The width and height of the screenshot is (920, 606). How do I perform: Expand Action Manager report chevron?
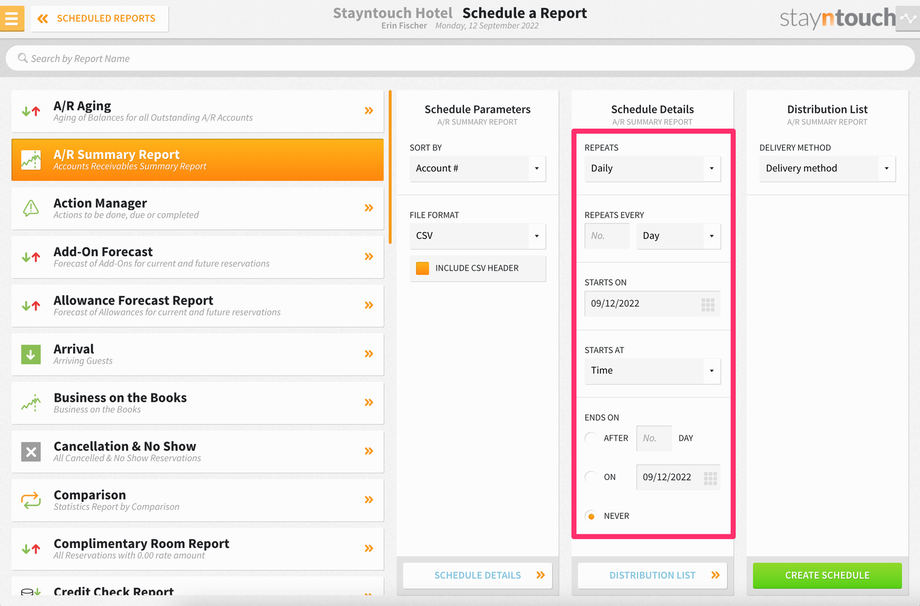(368, 208)
